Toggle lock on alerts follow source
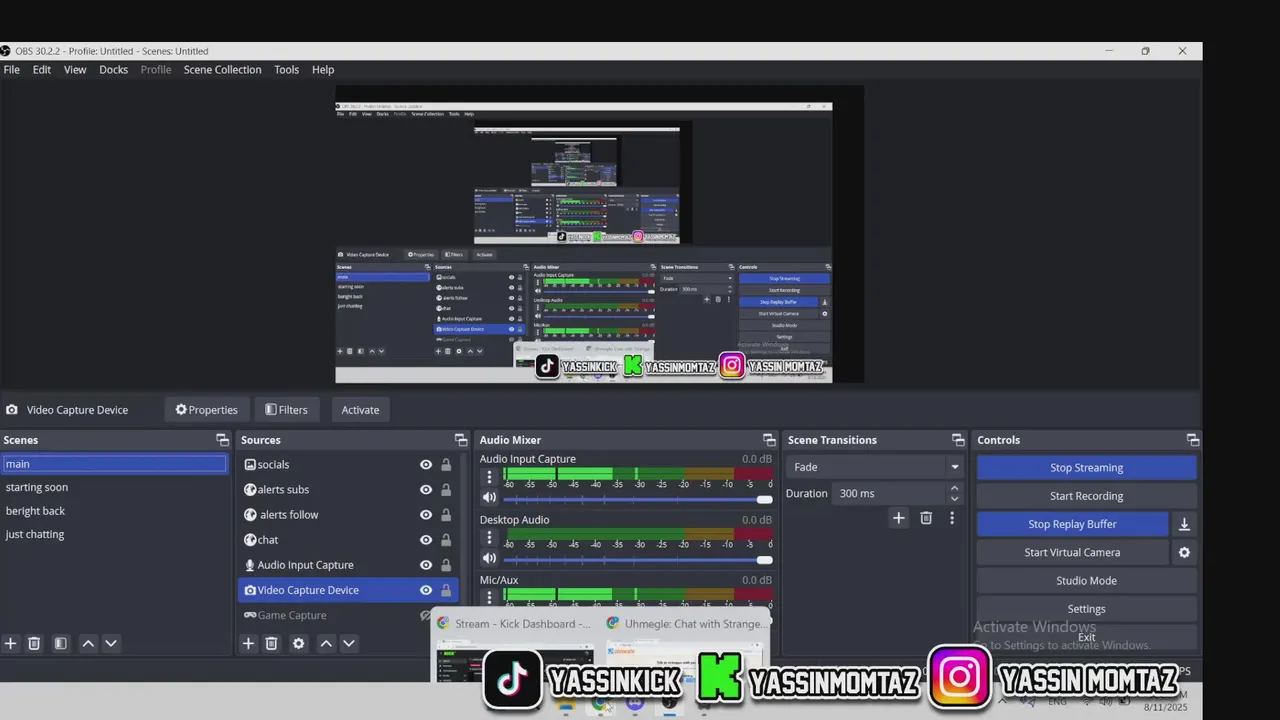This screenshot has height=720, width=1280. pyautogui.click(x=446, y=515)
